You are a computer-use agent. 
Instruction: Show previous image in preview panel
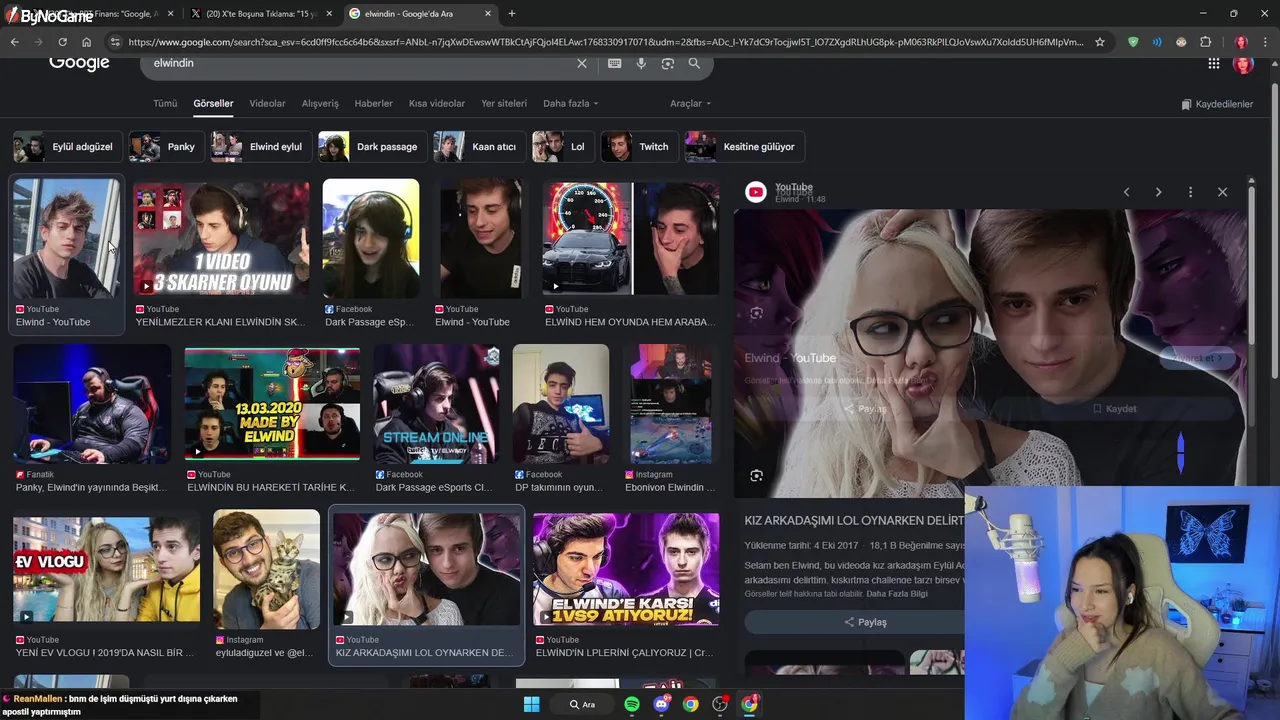pos(1126,192)
